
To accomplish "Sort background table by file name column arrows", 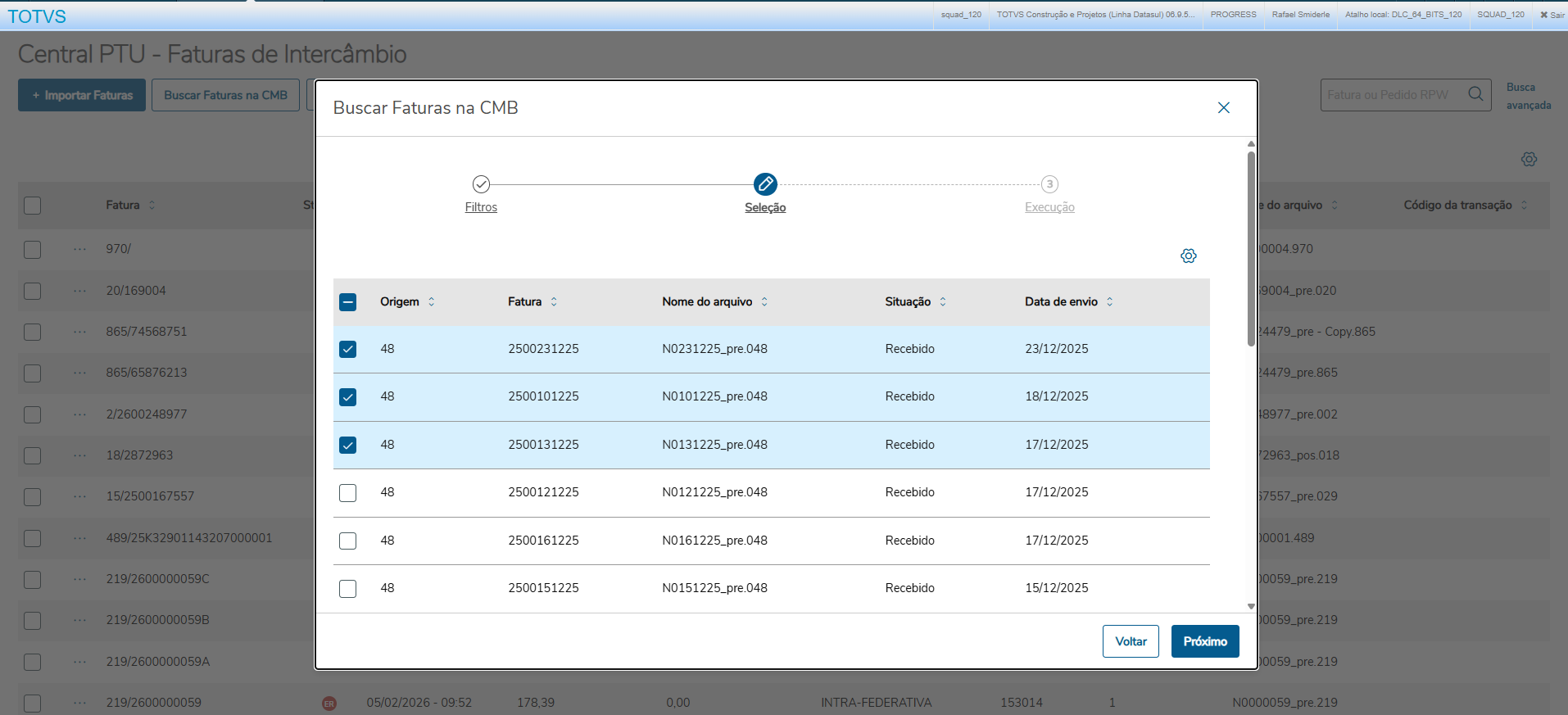I will pos(1335,206).
